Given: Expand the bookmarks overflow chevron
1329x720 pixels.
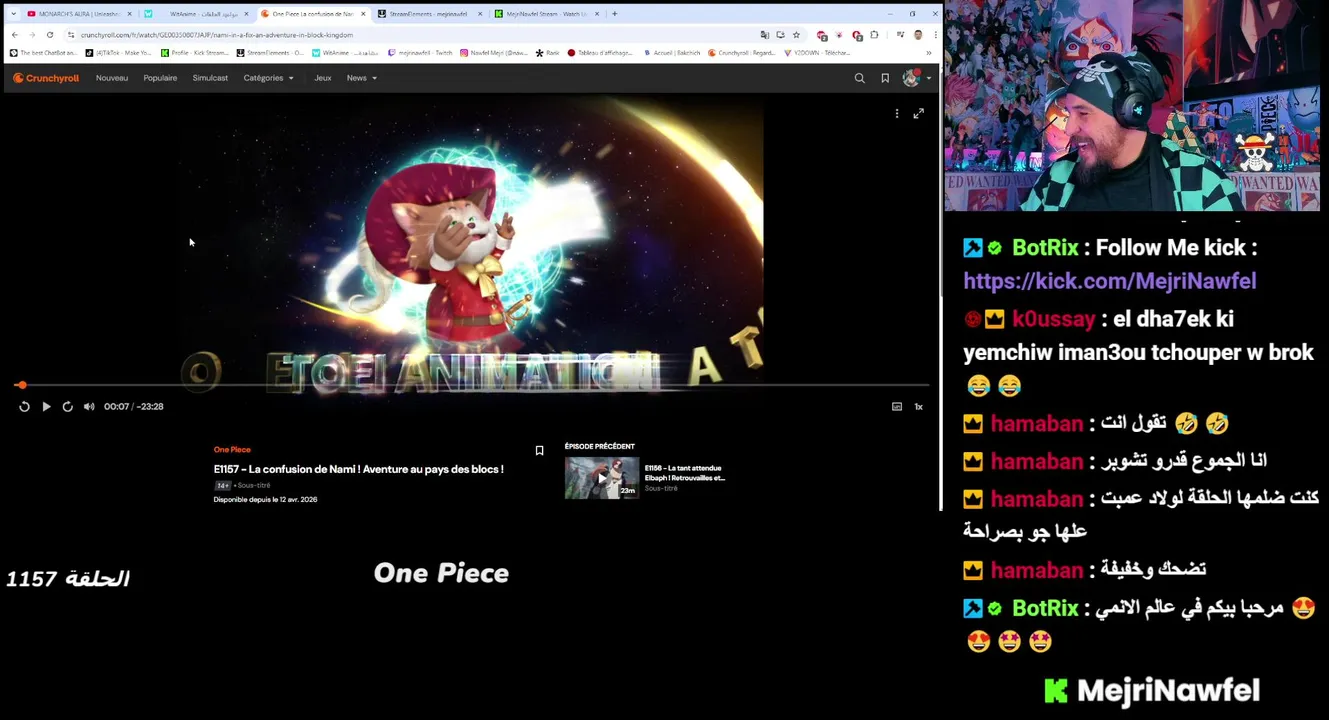Looking at the screenshot, I should (x=928, y=53).
